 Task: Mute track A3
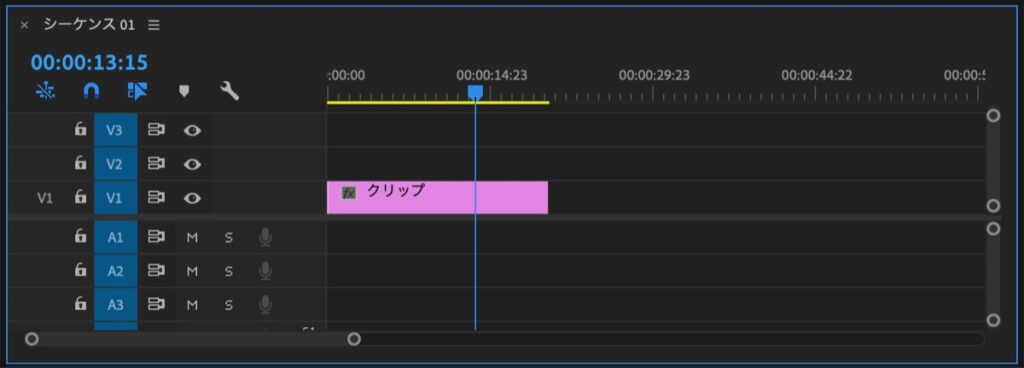click(192, 305)
